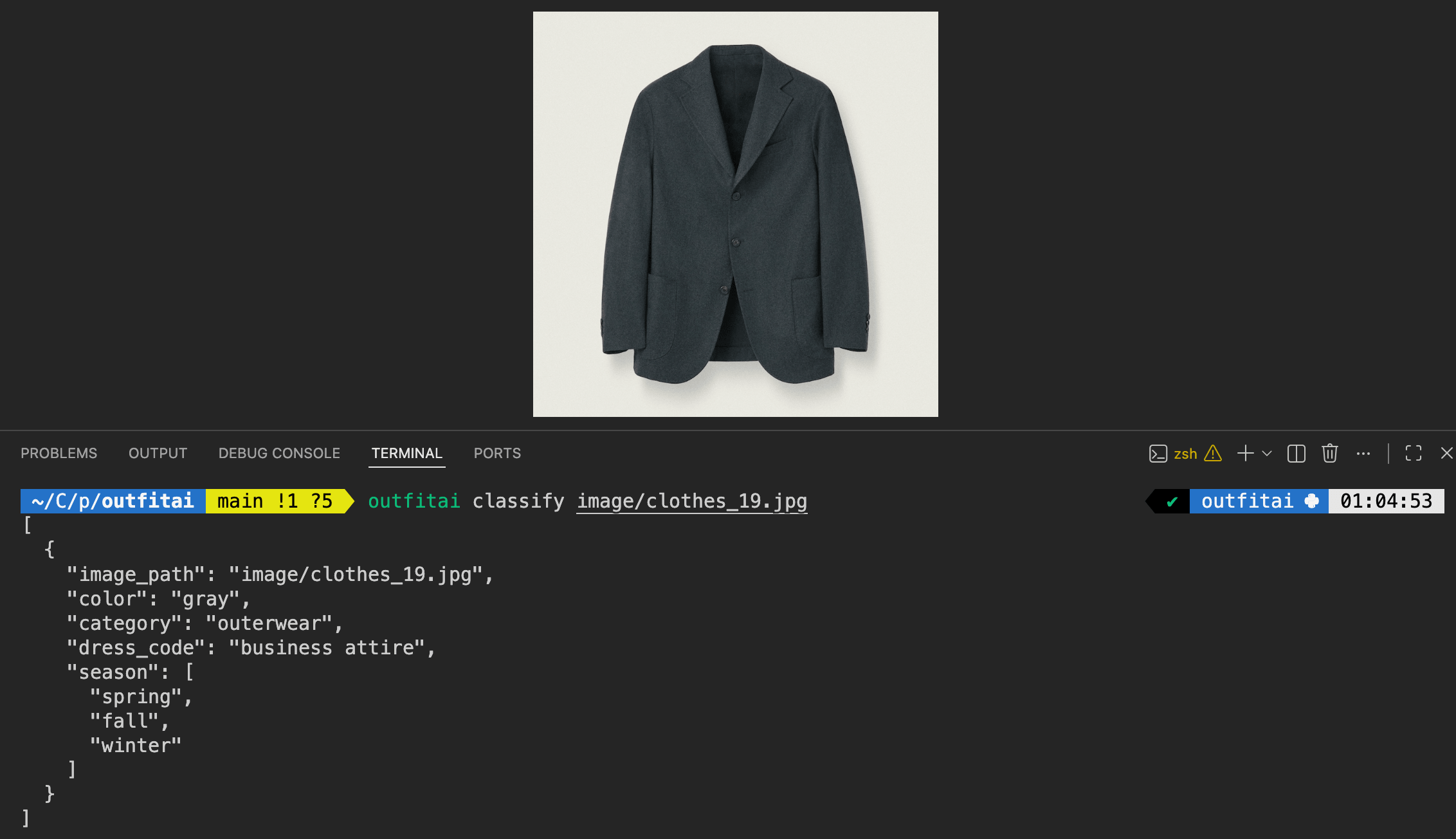The height and width of the screenshot is (839, 1456).
Task: Open underlined image/clothes_19.jpg path link
Action: [x=691, y=501]
